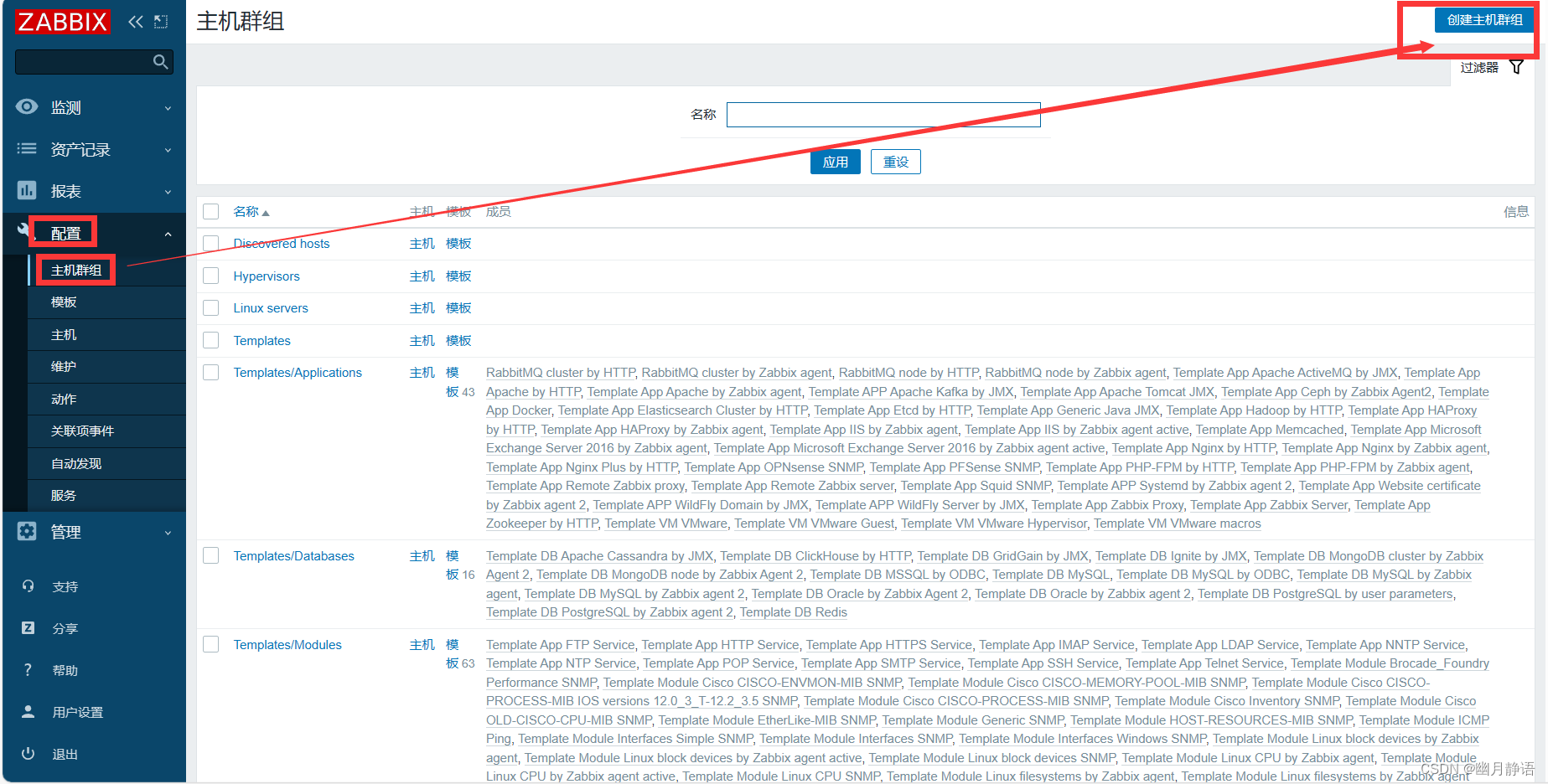This screenshot has height=784, width=1548.
Task: Open the Hypervisors group link
Action: pyautogui.click(x=267, y=276)
